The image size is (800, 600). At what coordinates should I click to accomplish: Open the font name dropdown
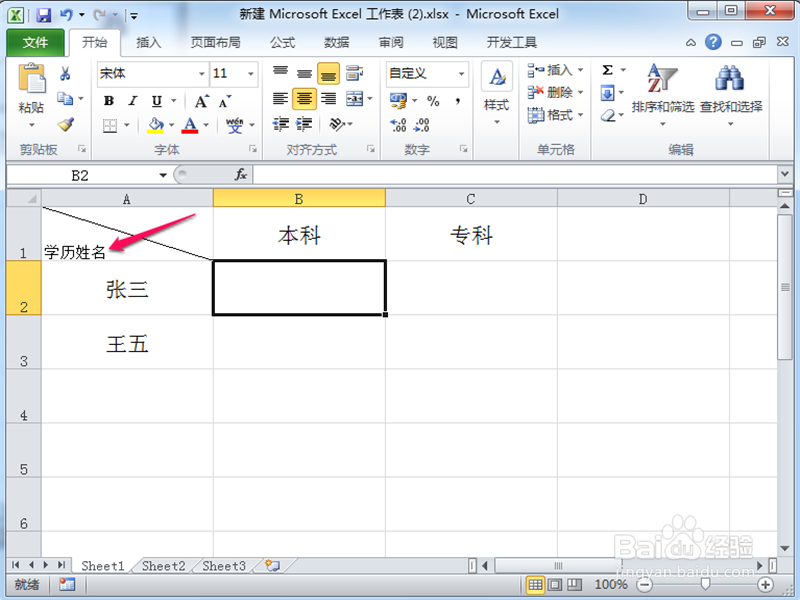coord(202,73)
